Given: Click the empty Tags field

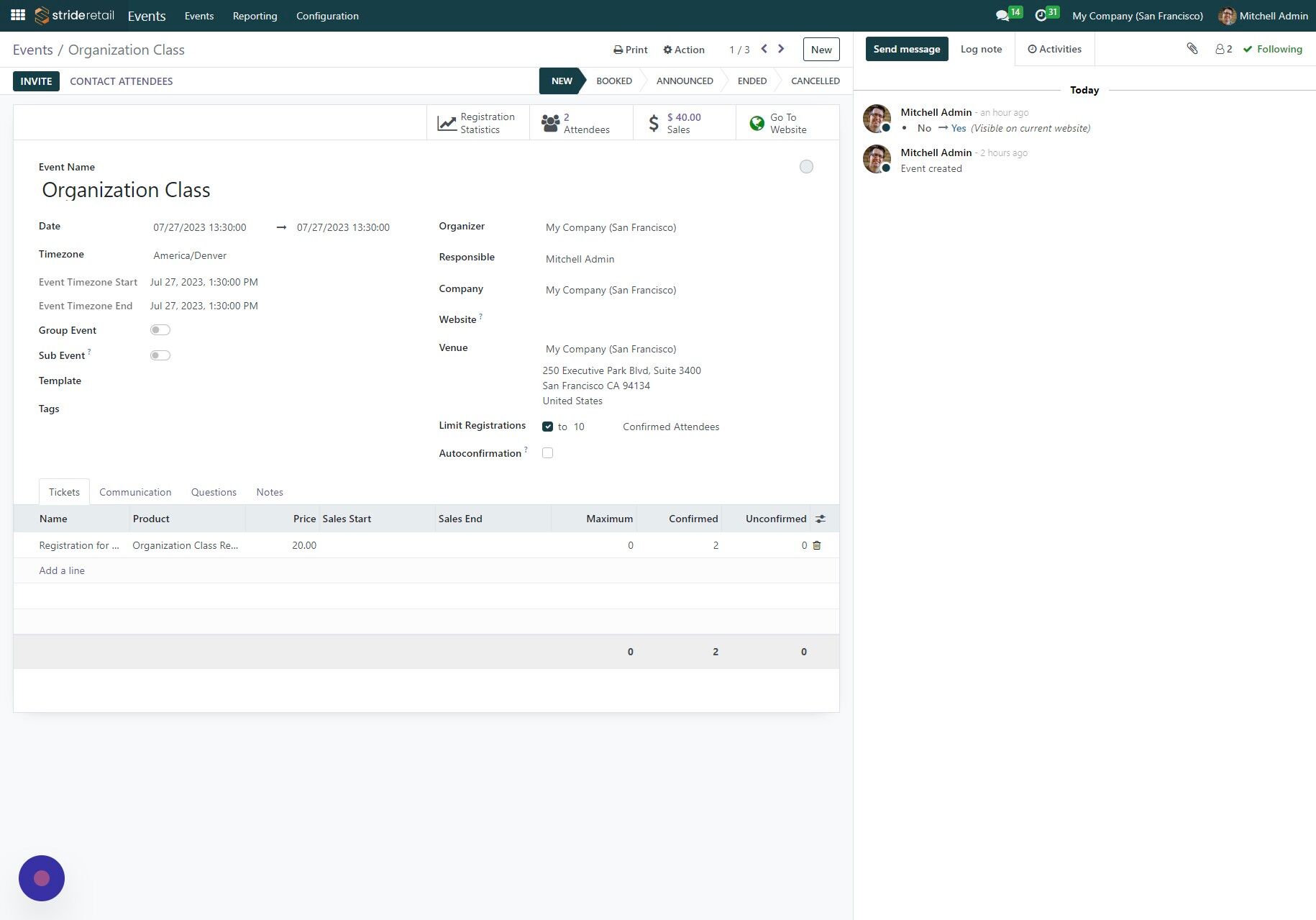Looking at the screenshot, I should click(x=272, y=409).
